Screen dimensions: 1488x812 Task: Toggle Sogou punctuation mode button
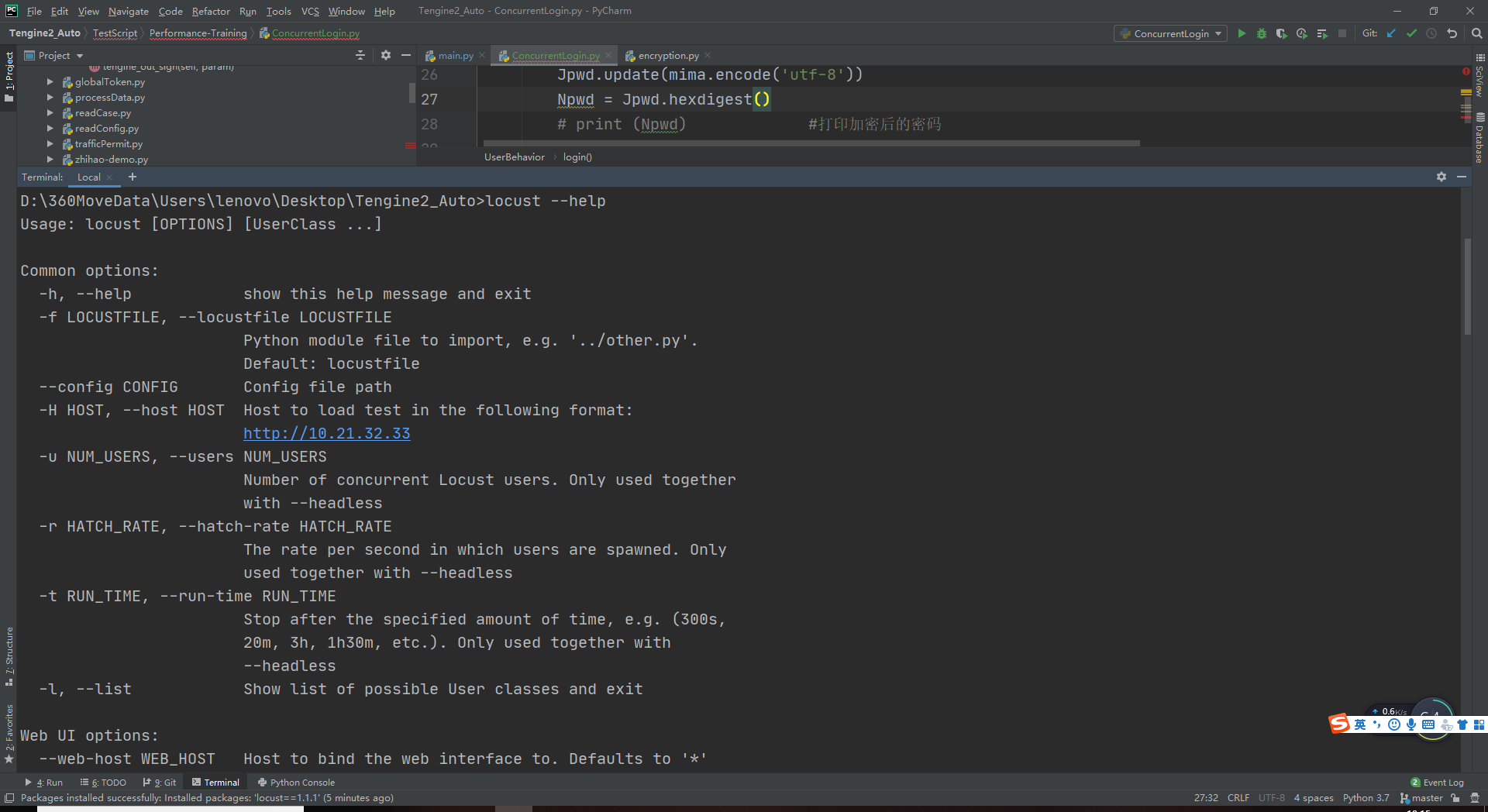pos(1377,724)
